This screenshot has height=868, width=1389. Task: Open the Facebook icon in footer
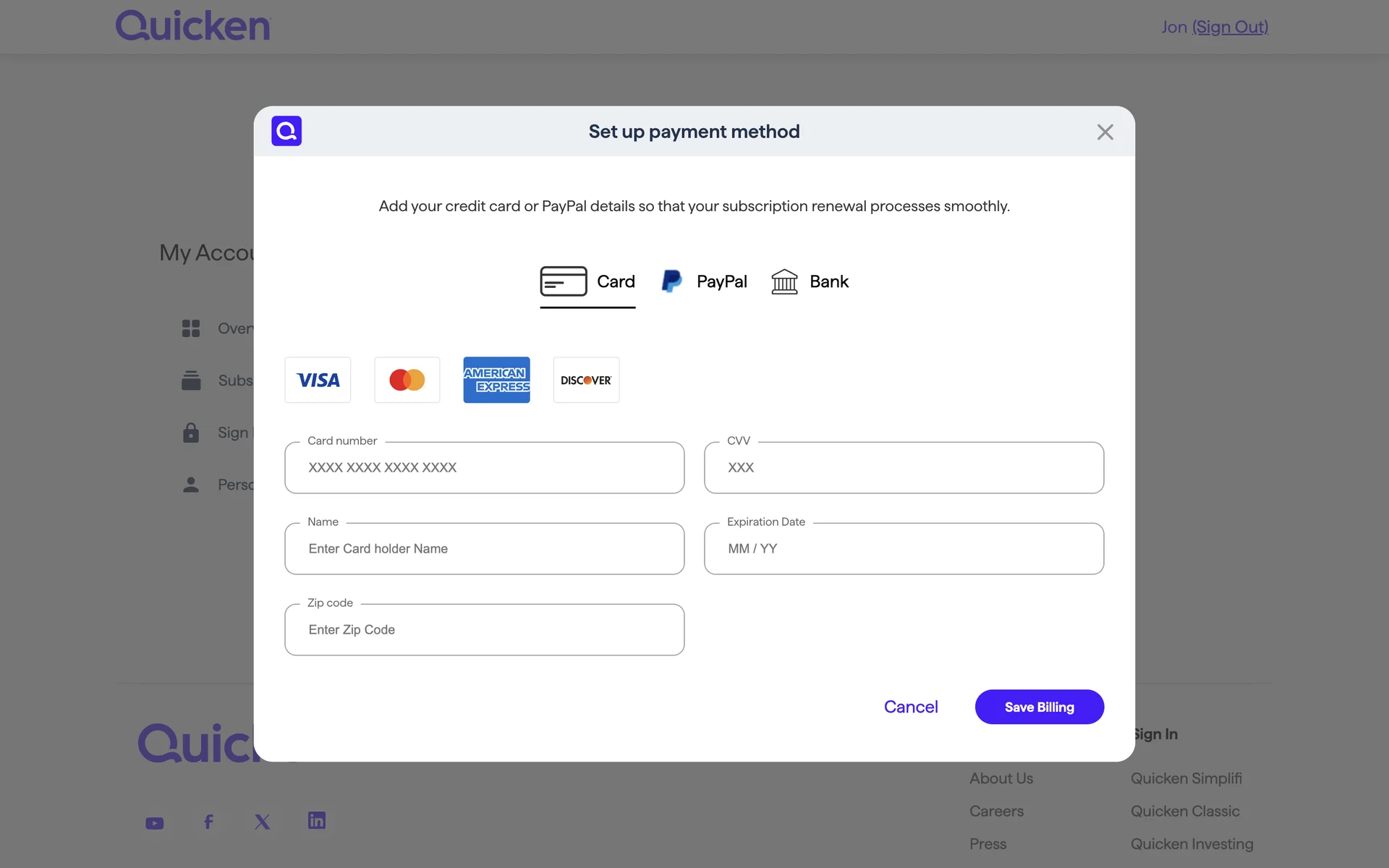[x=208, y=822]
